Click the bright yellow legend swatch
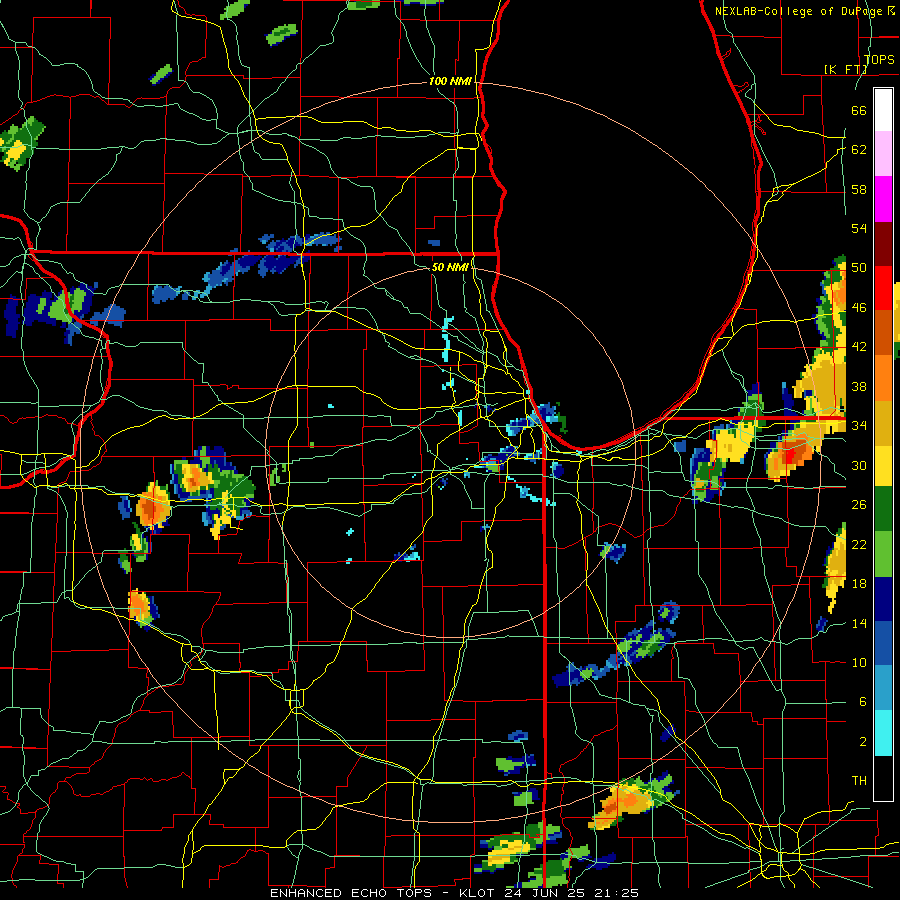 click(883, 465)
